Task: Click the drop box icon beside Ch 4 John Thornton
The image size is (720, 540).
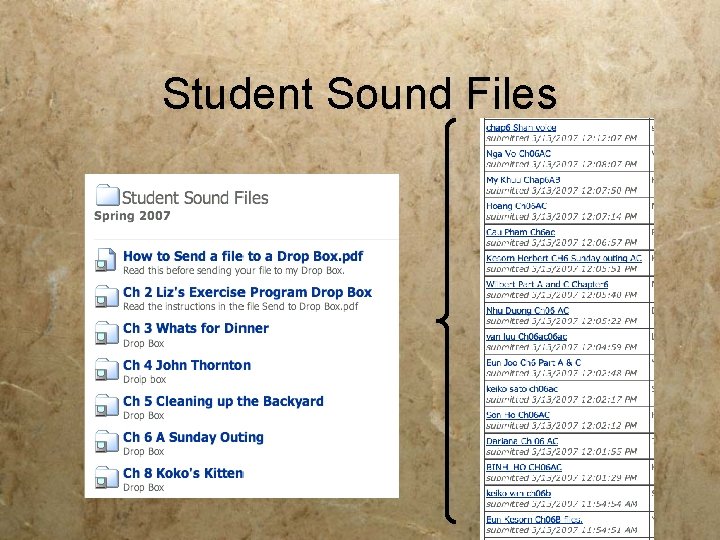Action: pos(107,369)
